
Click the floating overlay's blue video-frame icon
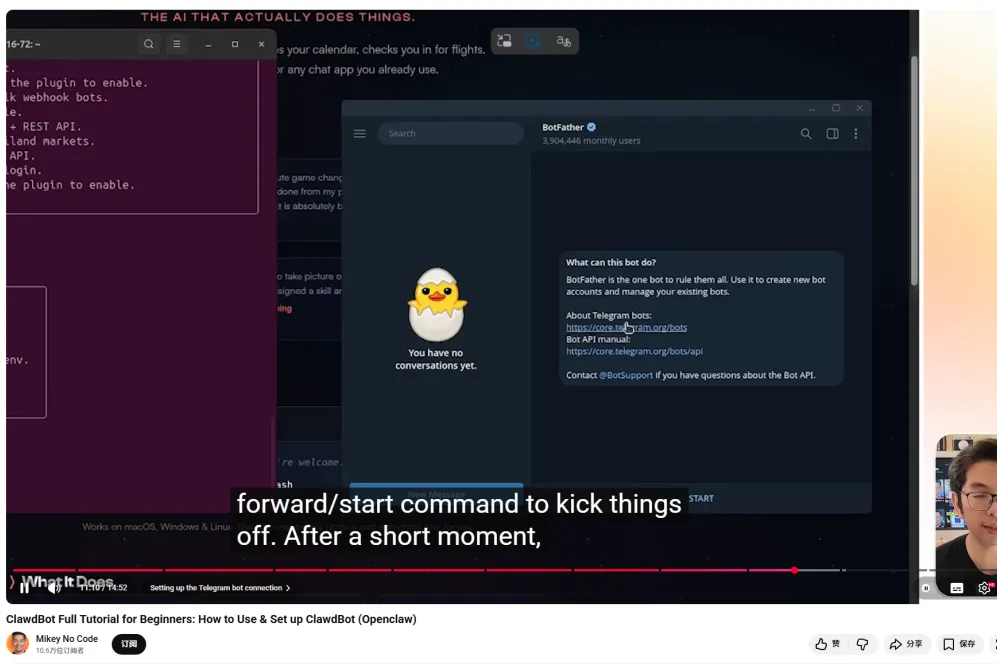[533, 41]
